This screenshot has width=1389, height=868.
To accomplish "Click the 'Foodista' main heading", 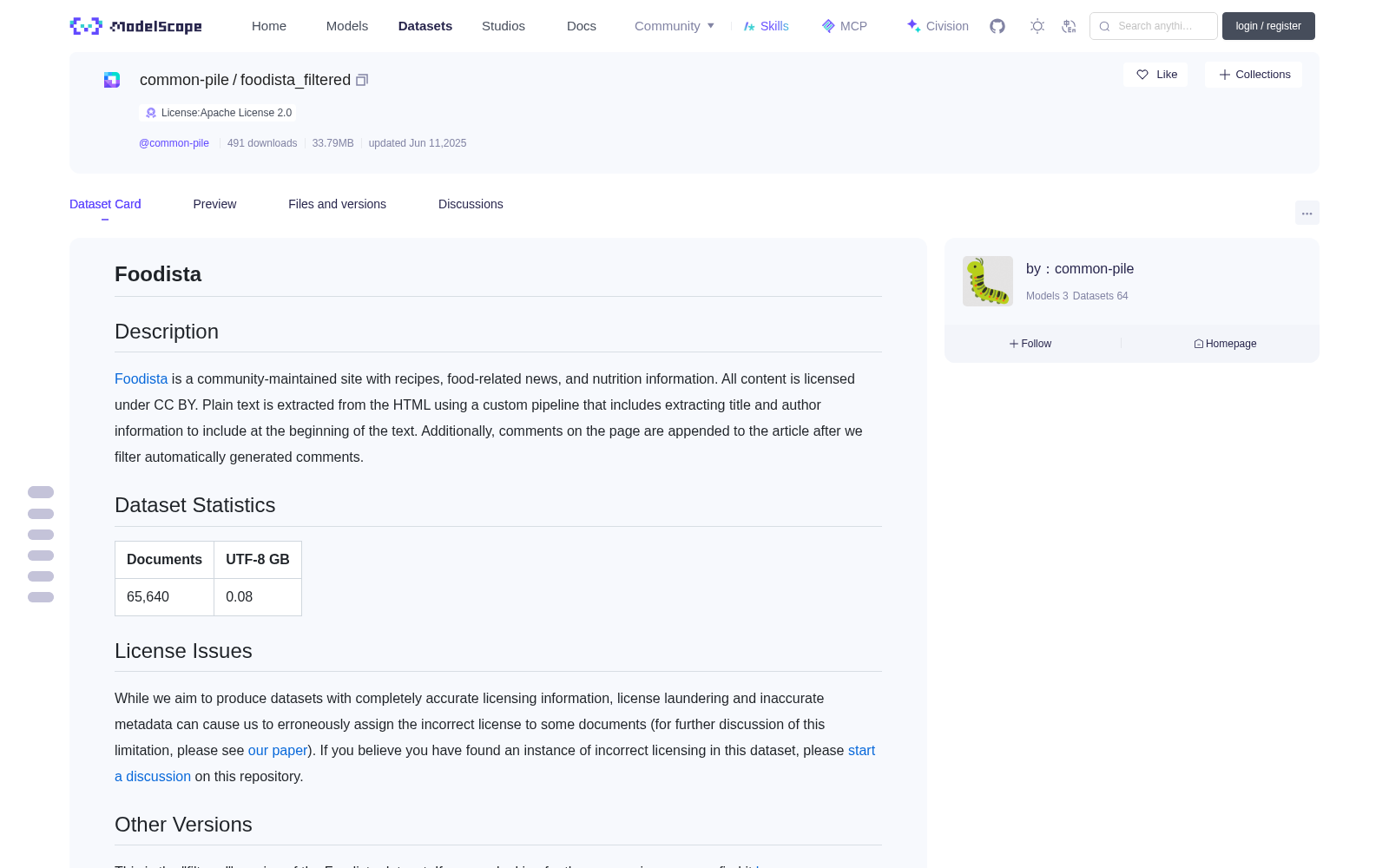I will (158, 274).
